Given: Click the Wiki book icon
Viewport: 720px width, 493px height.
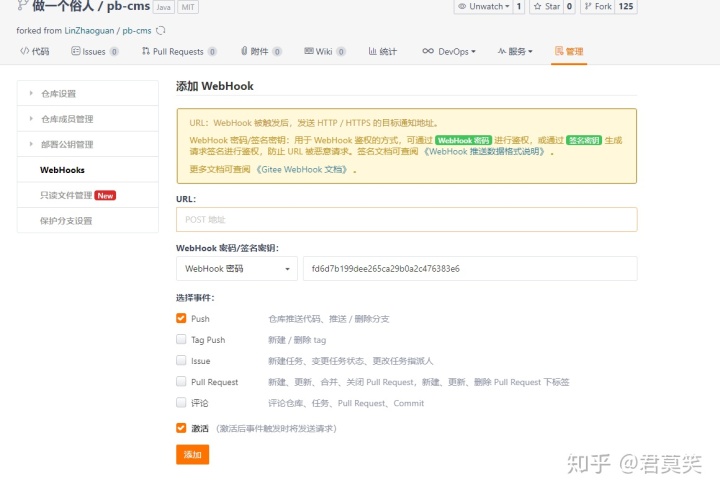Looking at the screenshot, I should 309,51.
